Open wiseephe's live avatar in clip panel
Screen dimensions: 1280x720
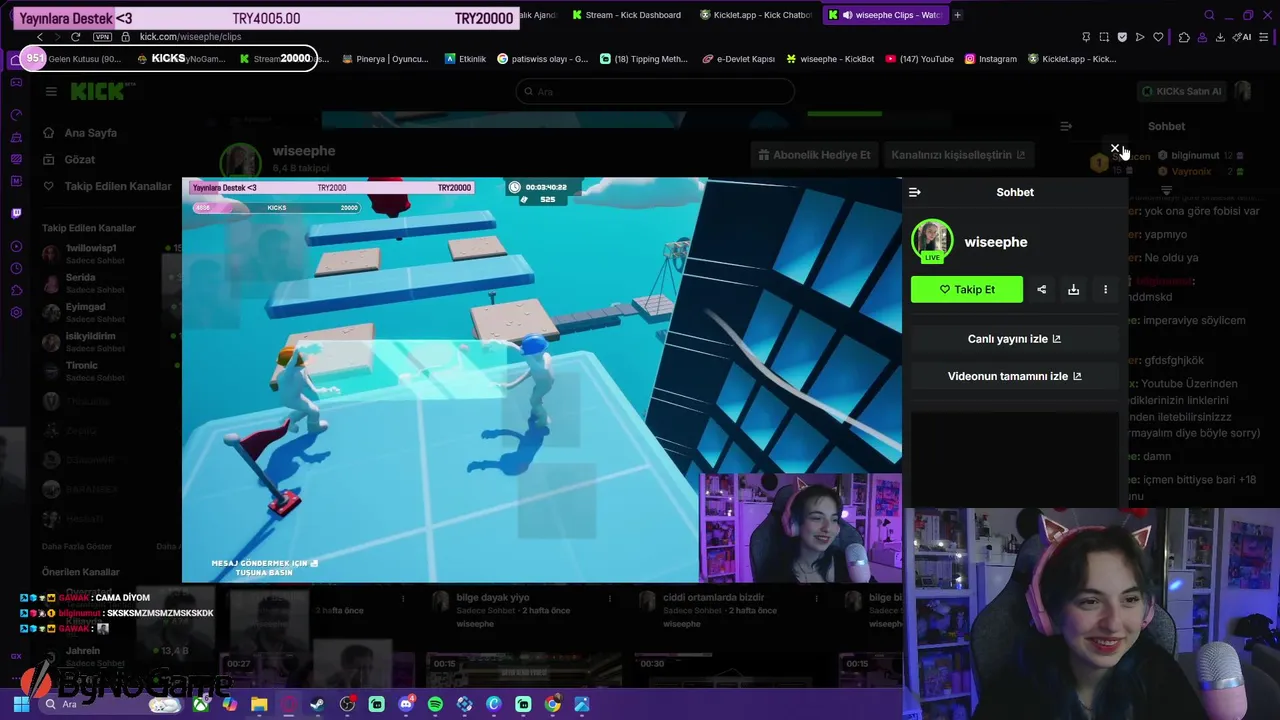tap(932, 241)
